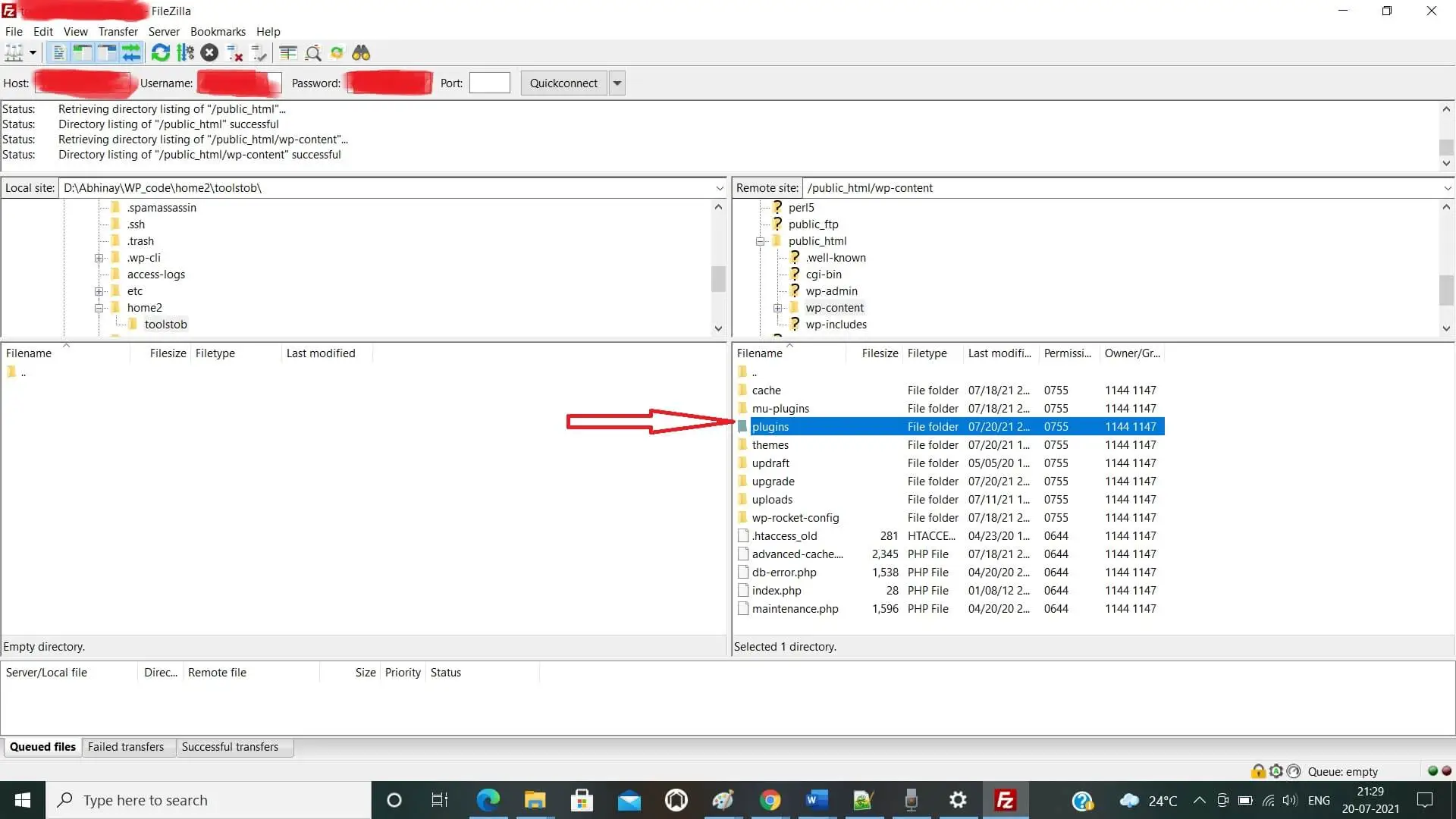Select the plugins remote folder
This screenshot has width=1456, height=819.
pos(770,427)
